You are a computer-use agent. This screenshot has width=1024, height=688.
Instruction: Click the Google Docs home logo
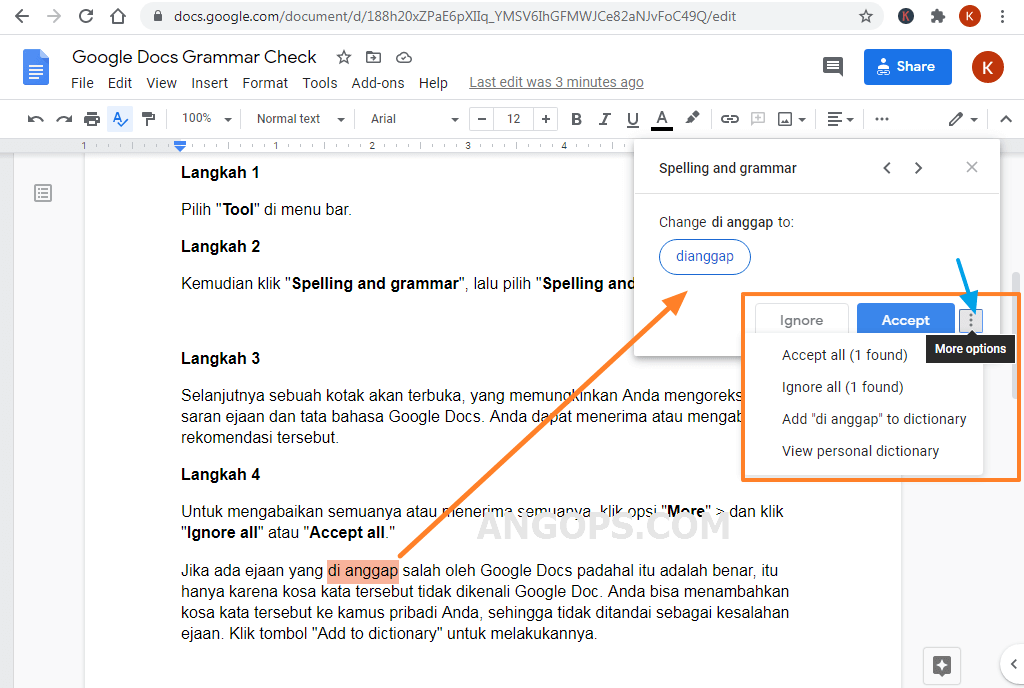[x=36, y=67]
